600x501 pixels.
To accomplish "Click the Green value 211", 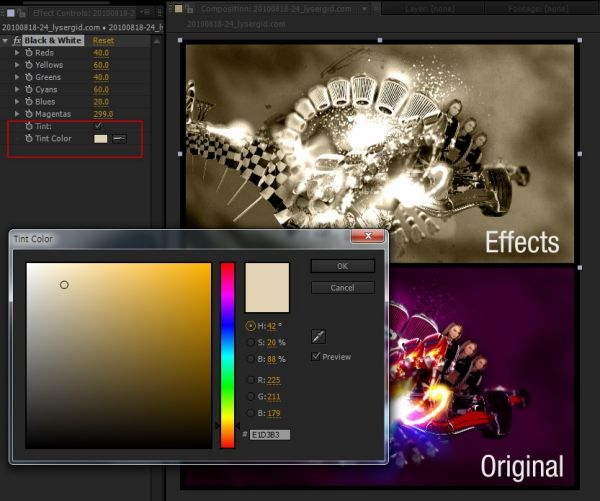I will [x=274, y=397].
